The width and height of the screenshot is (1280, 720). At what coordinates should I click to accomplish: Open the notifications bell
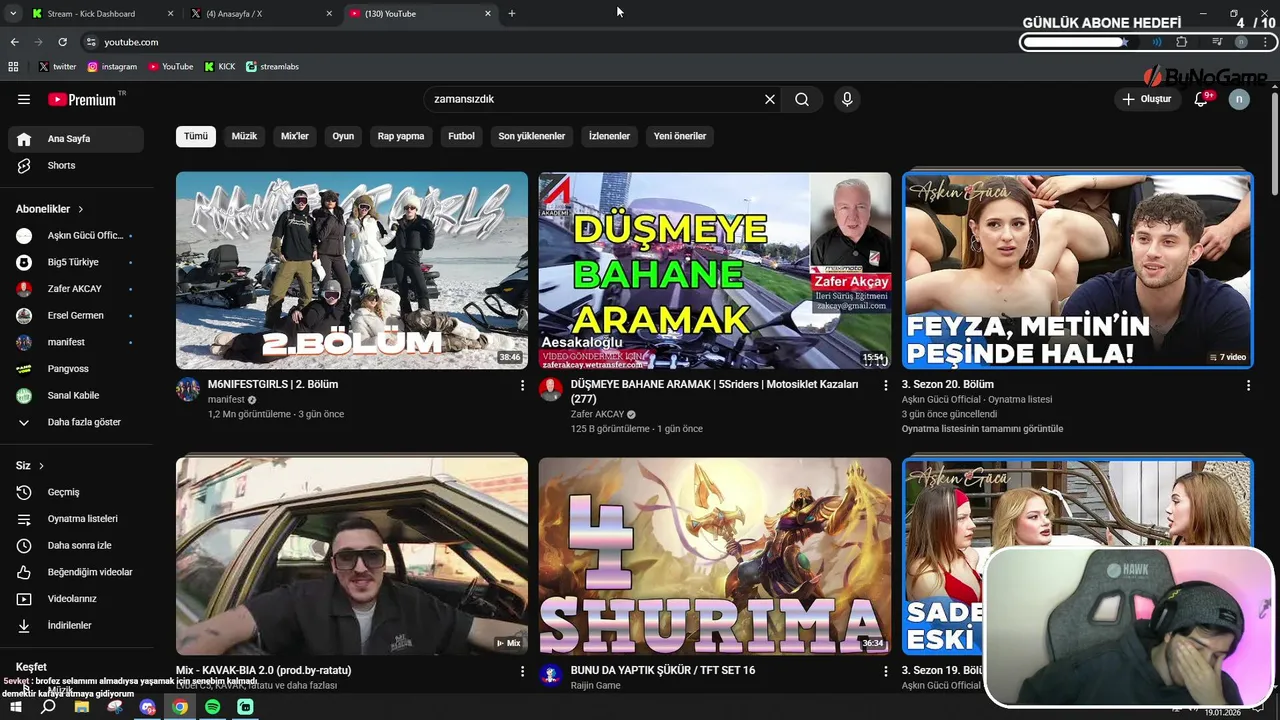(1201, 99)
